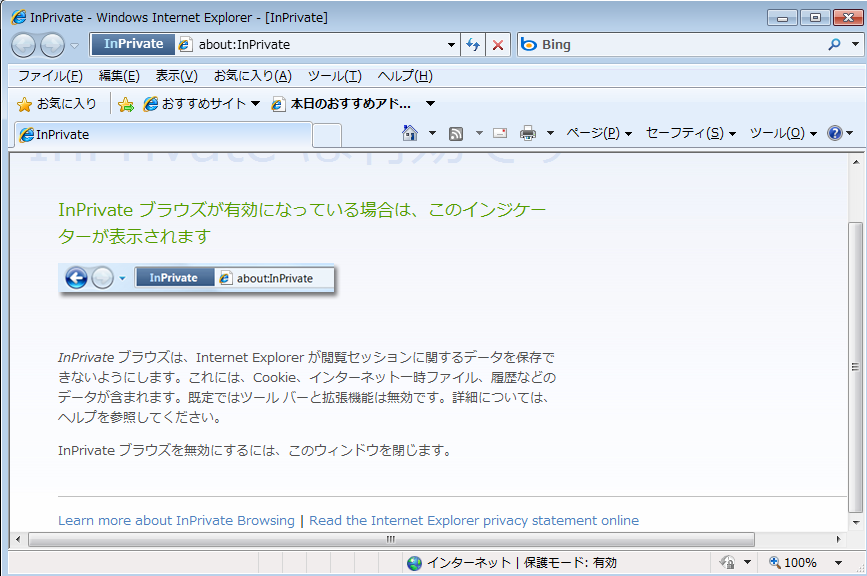Click the Learn more about InPrivate Browsing link
Viewport: 867px width, 576px height.
click(x=176, y=521)
